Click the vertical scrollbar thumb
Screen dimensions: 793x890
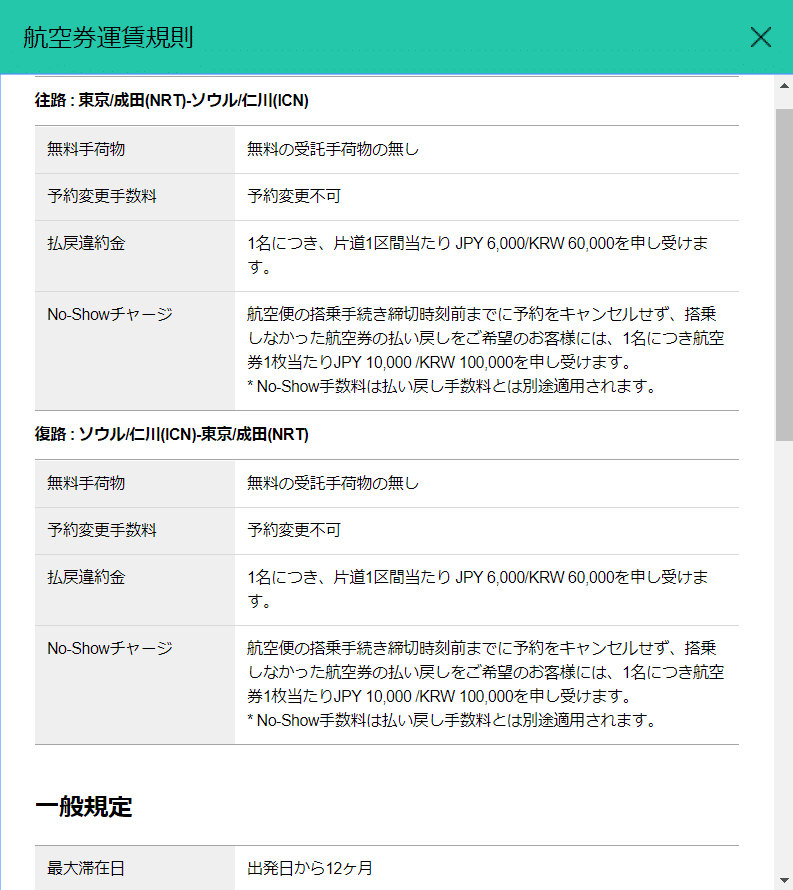click(x=784, y=270)
